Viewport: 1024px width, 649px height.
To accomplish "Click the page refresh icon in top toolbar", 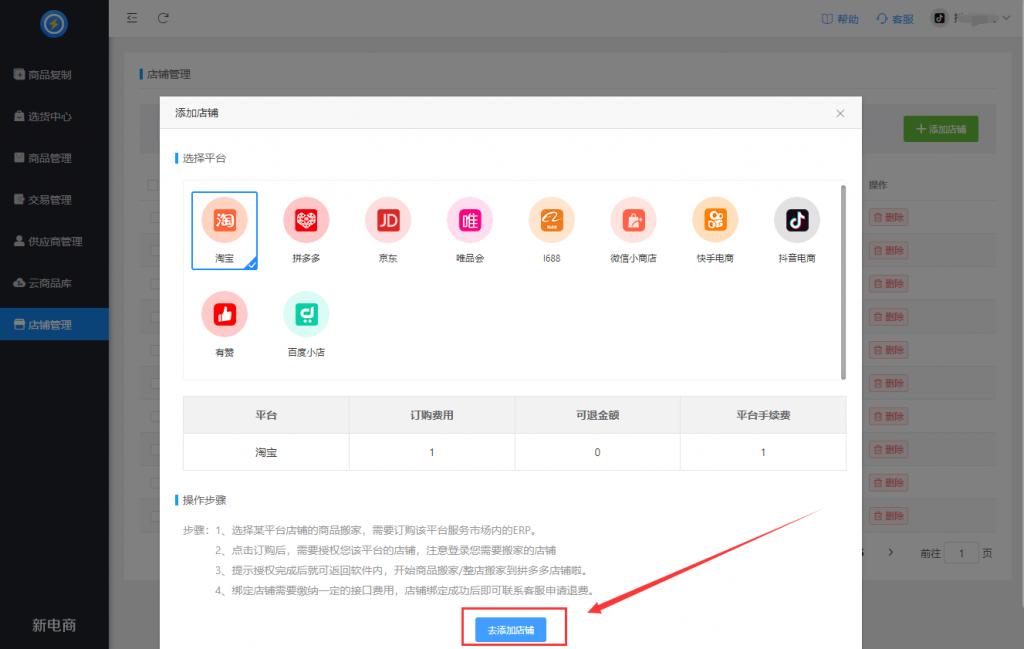I will coord(163,18).
